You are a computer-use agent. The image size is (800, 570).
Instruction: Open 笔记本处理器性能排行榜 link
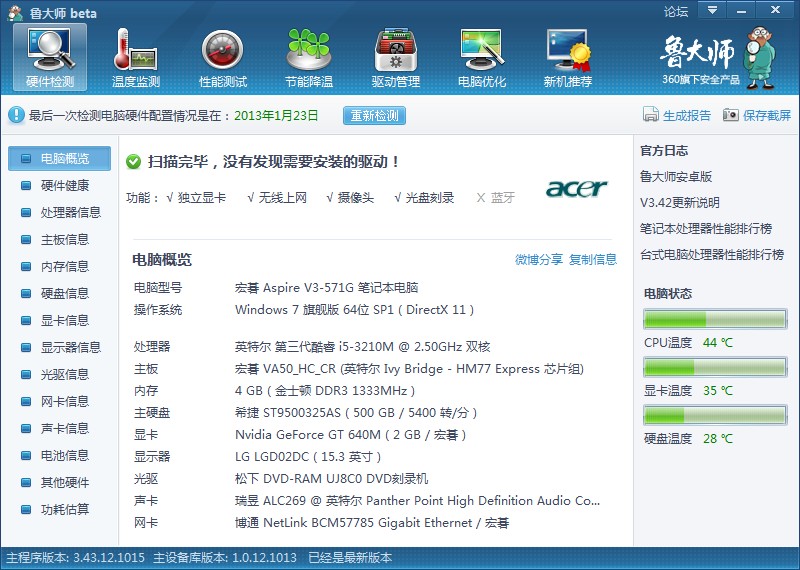(x=706, y=229)
